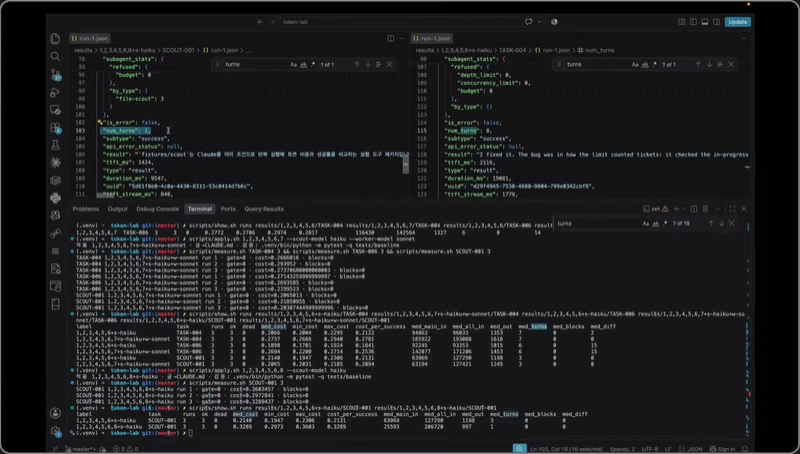
Task: Close the right editor find widget
Action: click(731, 64)
